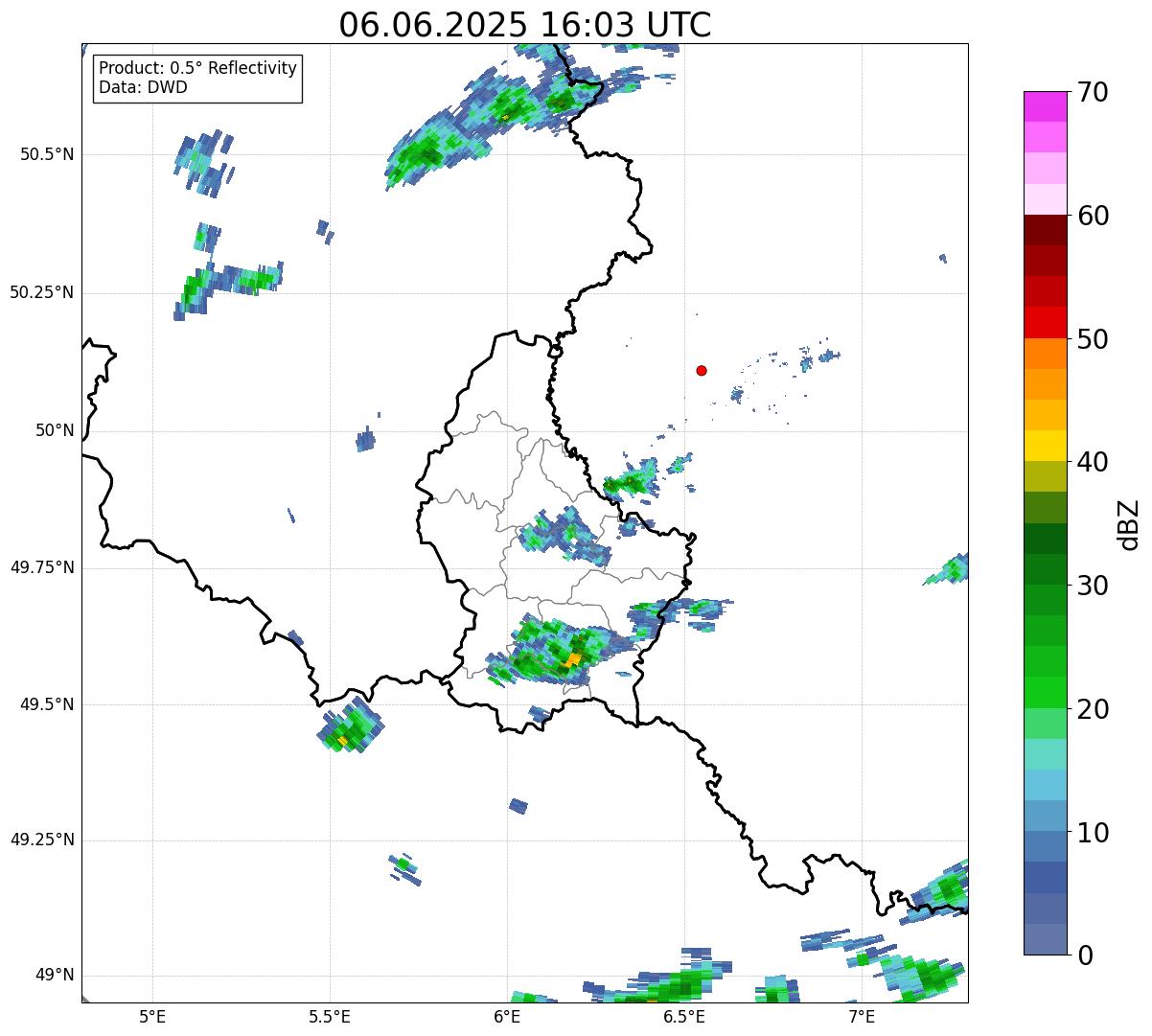This screenshot has width=1152, height=1036.
Task: Click the yellow colorbar swatch at 40
Action: coord(1046,446)
